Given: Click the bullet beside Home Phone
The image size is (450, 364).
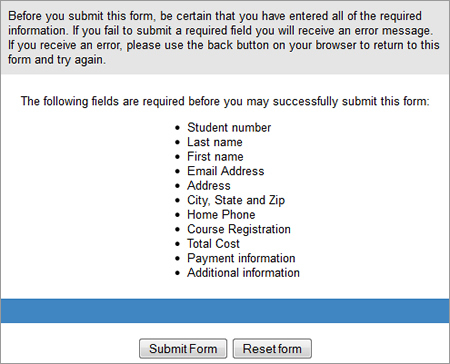Looking at the screenshot, I should (x=178, y=215).
